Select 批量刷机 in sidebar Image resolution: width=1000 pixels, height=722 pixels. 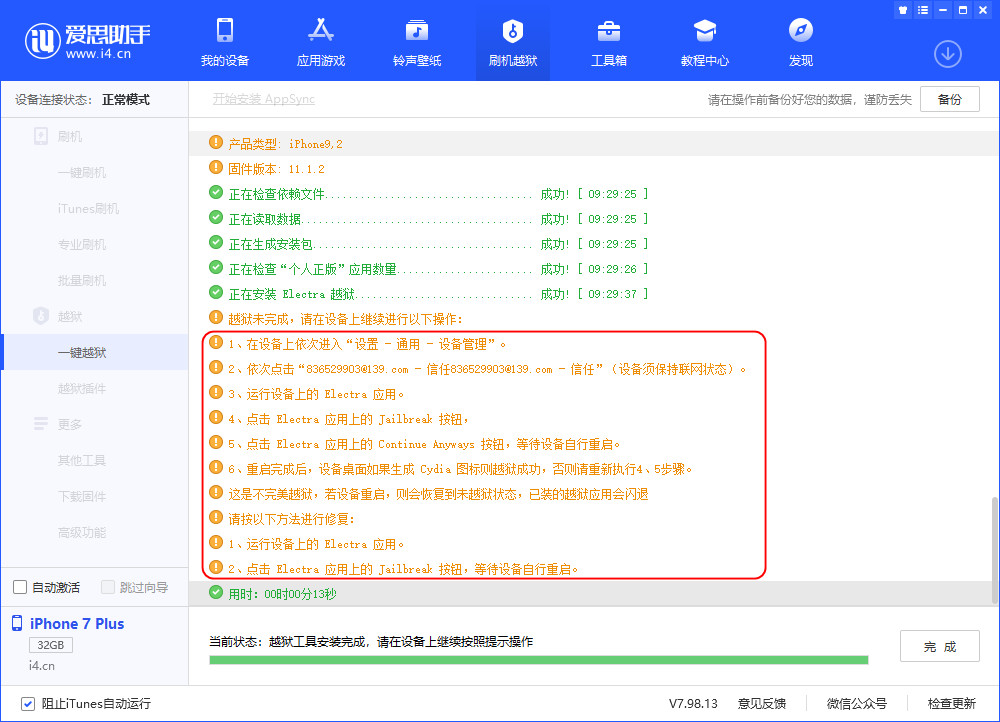[82, 280]
